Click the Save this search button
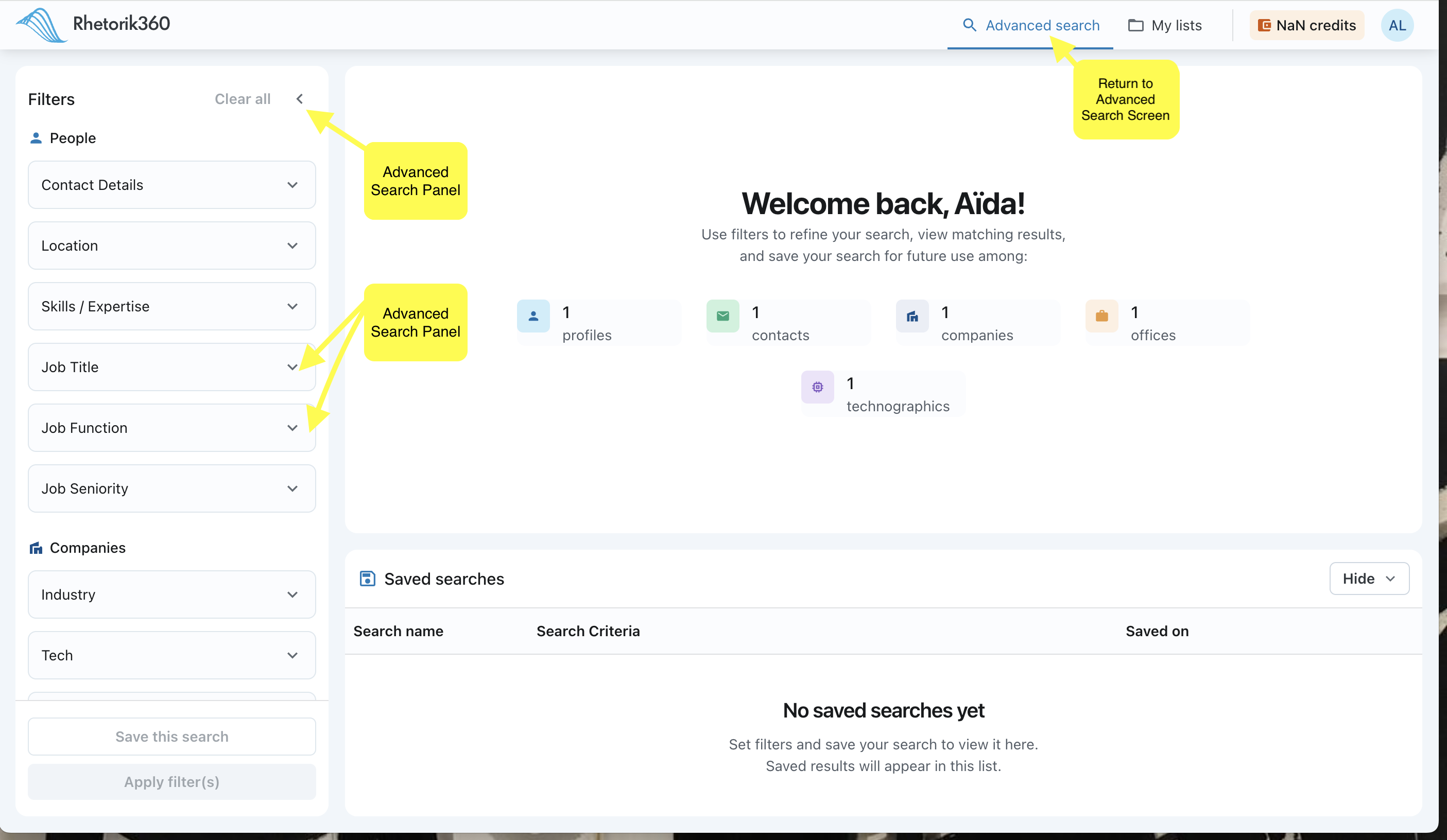 click(x=171, y=736)
